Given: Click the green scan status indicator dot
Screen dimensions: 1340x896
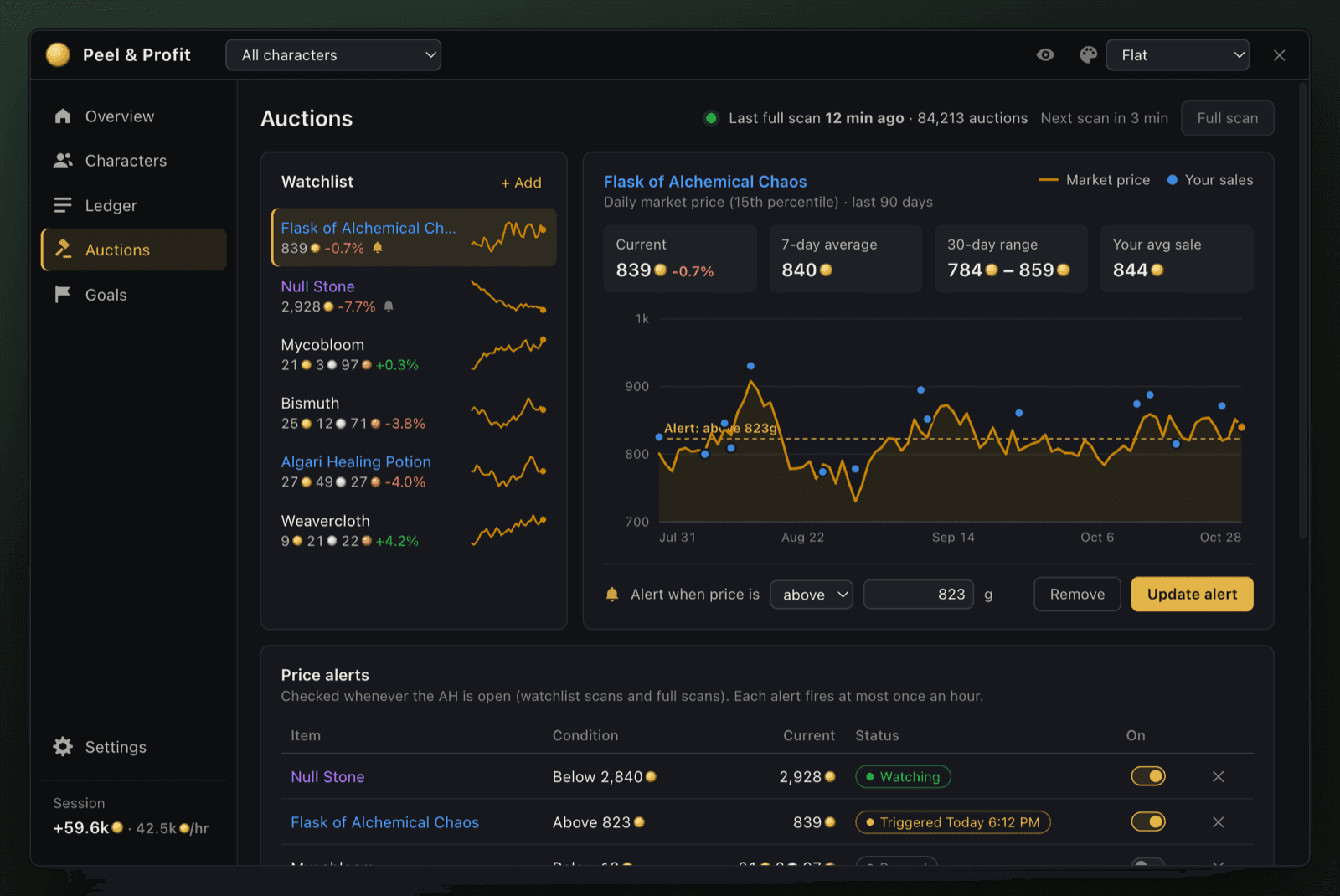Looking at the screenshot, I should (711, 118).
